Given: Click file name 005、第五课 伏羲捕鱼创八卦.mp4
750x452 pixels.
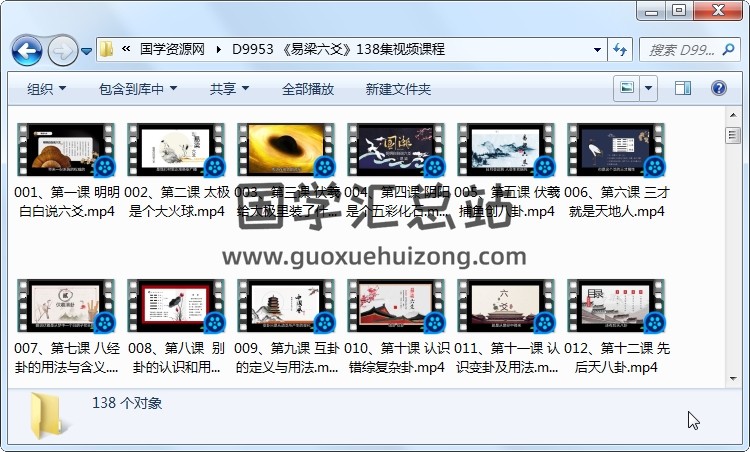Looking at the screenshot, I should click(507, 201).
